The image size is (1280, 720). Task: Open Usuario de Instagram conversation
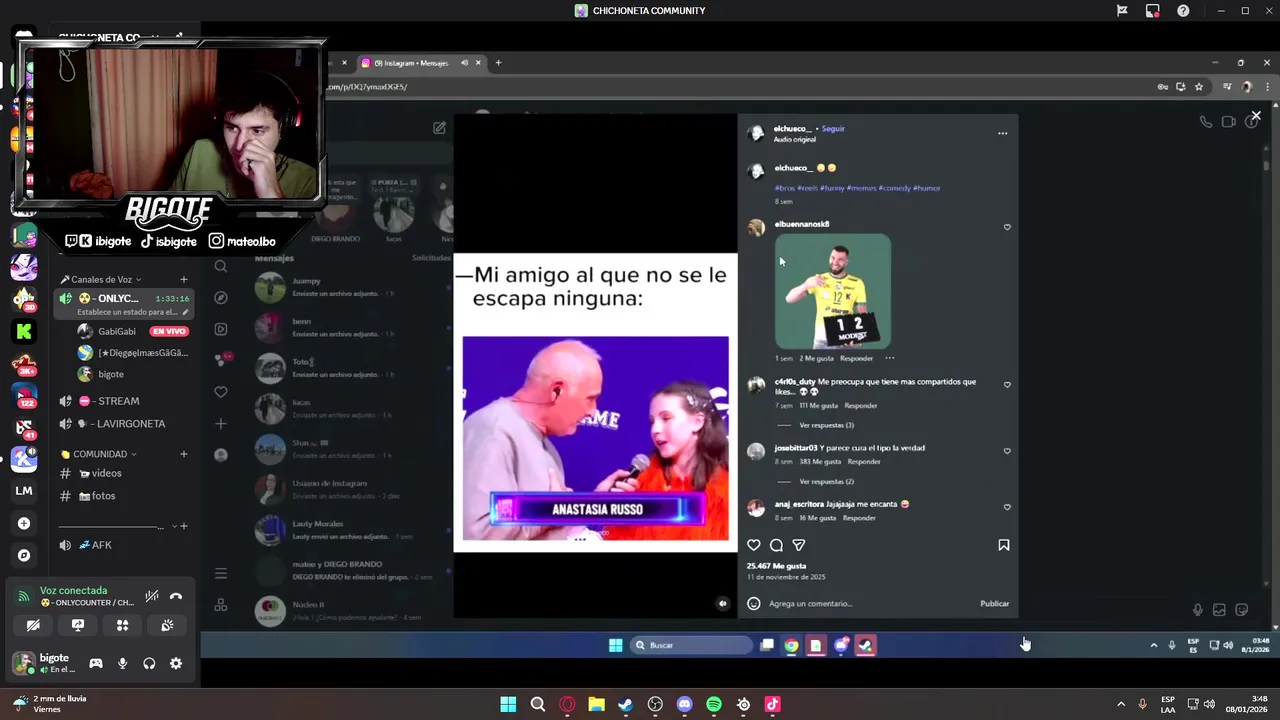pos(350,489)
